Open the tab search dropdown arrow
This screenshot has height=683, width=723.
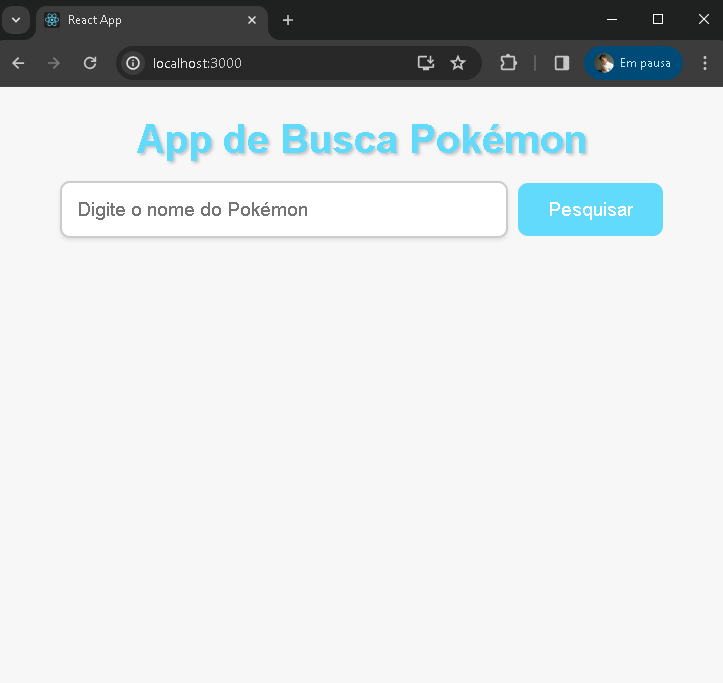click(x=16, y=20)
